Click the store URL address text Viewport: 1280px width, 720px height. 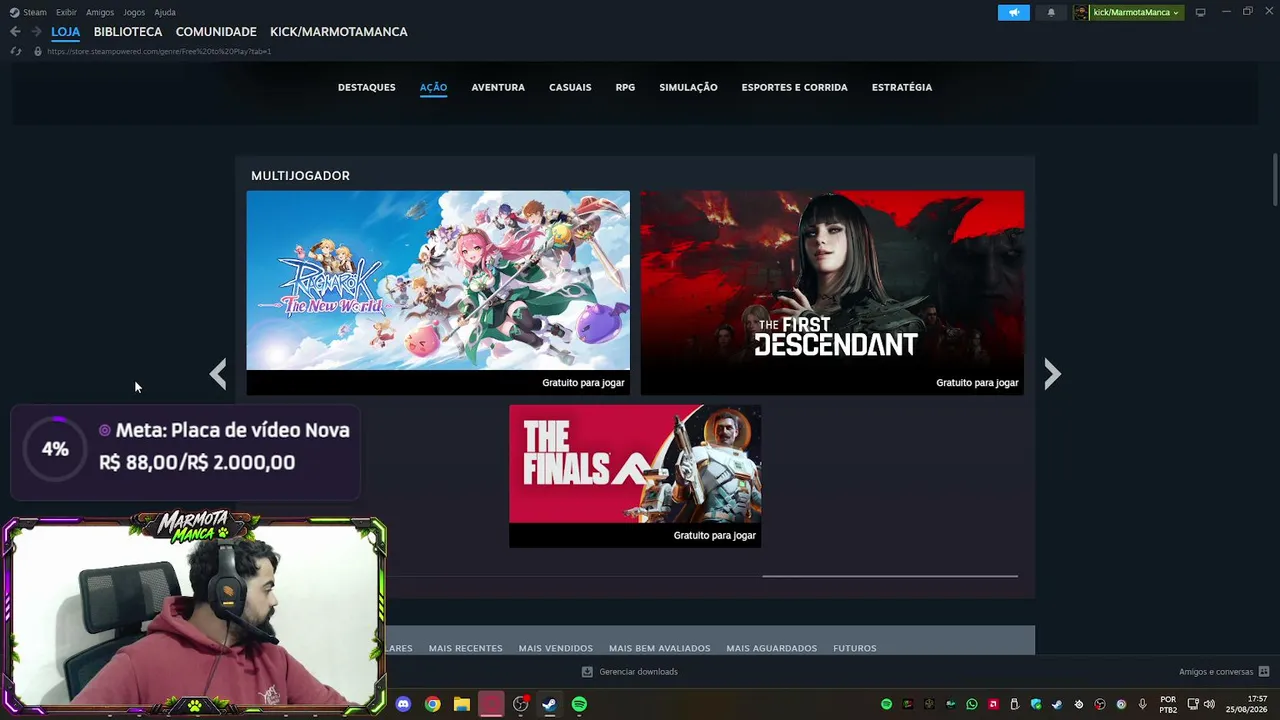[159, 51]
